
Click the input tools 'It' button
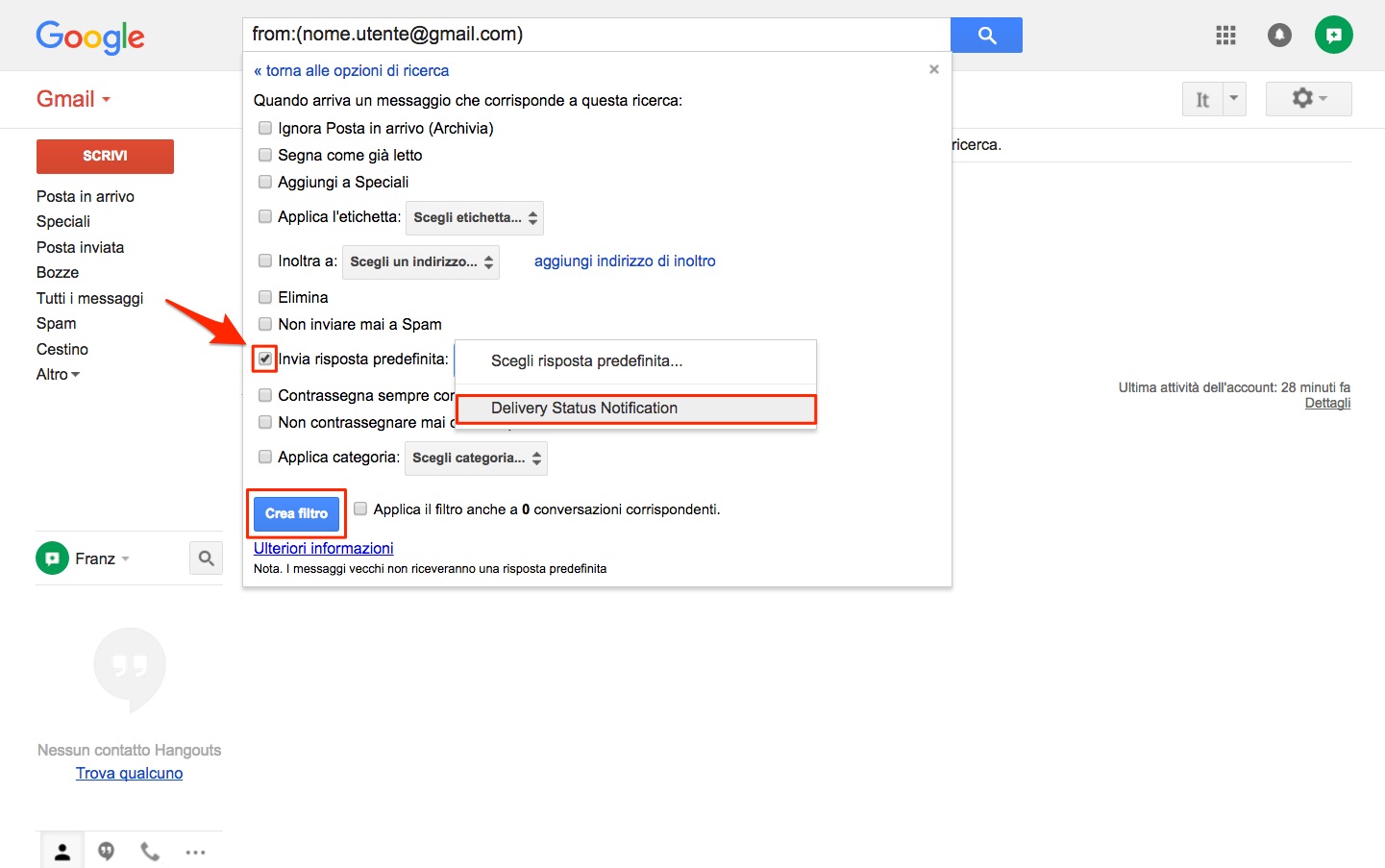coord(1201,99)
